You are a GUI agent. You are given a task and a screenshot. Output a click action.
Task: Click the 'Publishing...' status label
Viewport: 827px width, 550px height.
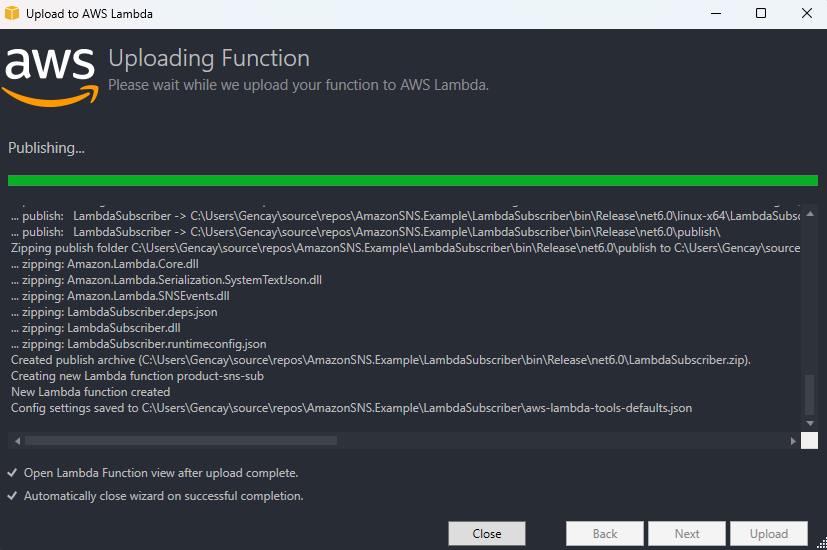pos(47,148)
